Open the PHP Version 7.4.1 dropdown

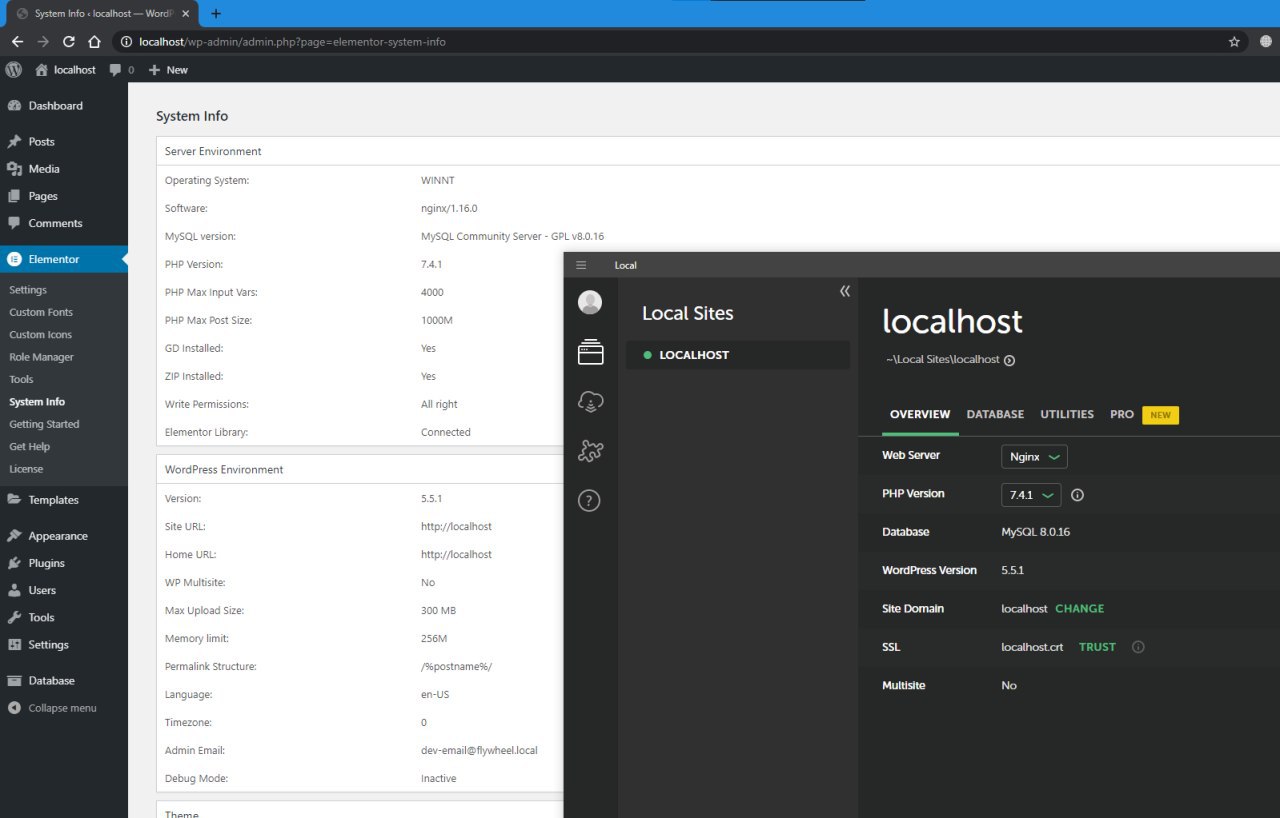pyautogui.click(x=1031, y=495)
